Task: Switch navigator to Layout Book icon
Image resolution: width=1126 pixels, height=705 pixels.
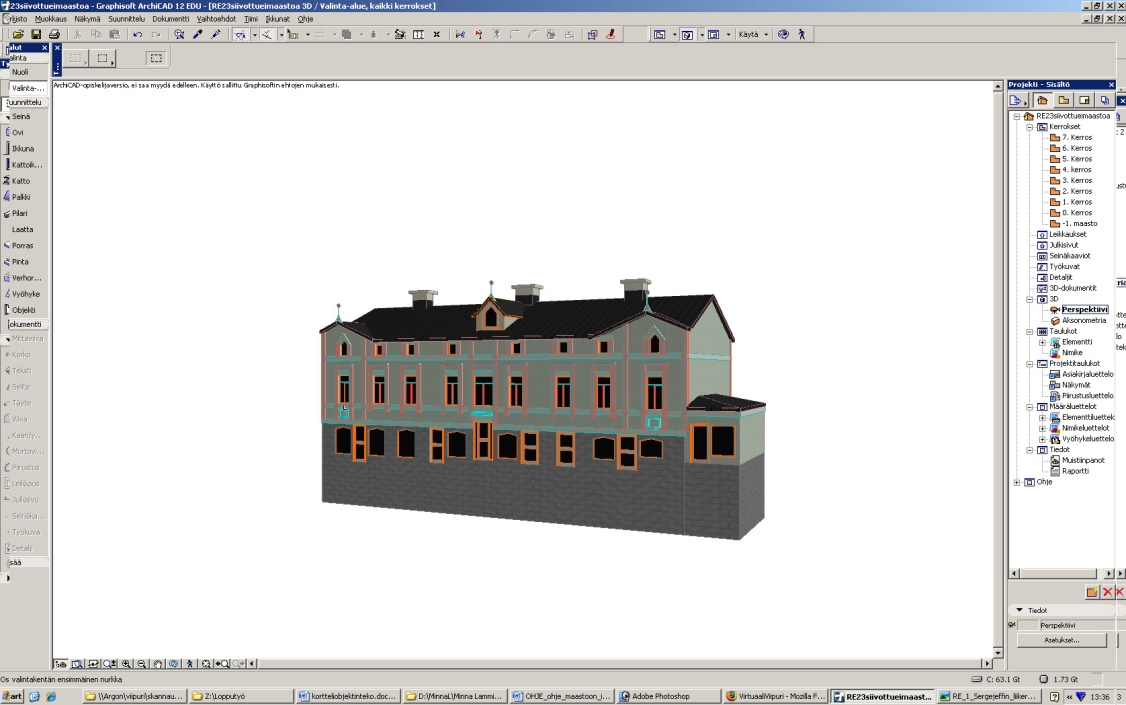Action: coord(1084,101)
